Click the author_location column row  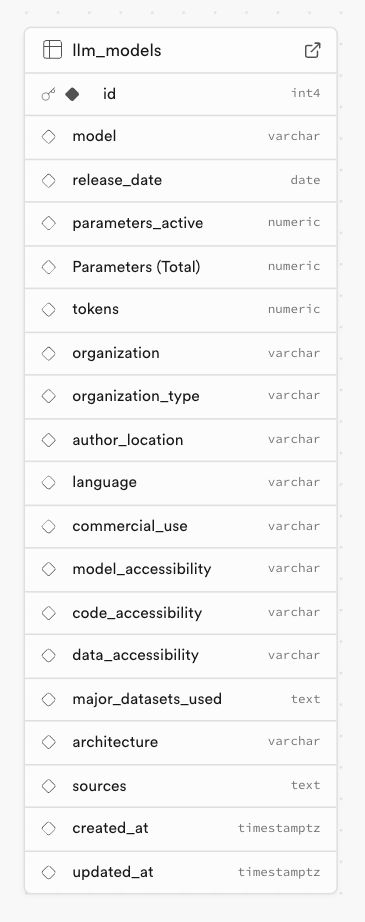point(180,440)
